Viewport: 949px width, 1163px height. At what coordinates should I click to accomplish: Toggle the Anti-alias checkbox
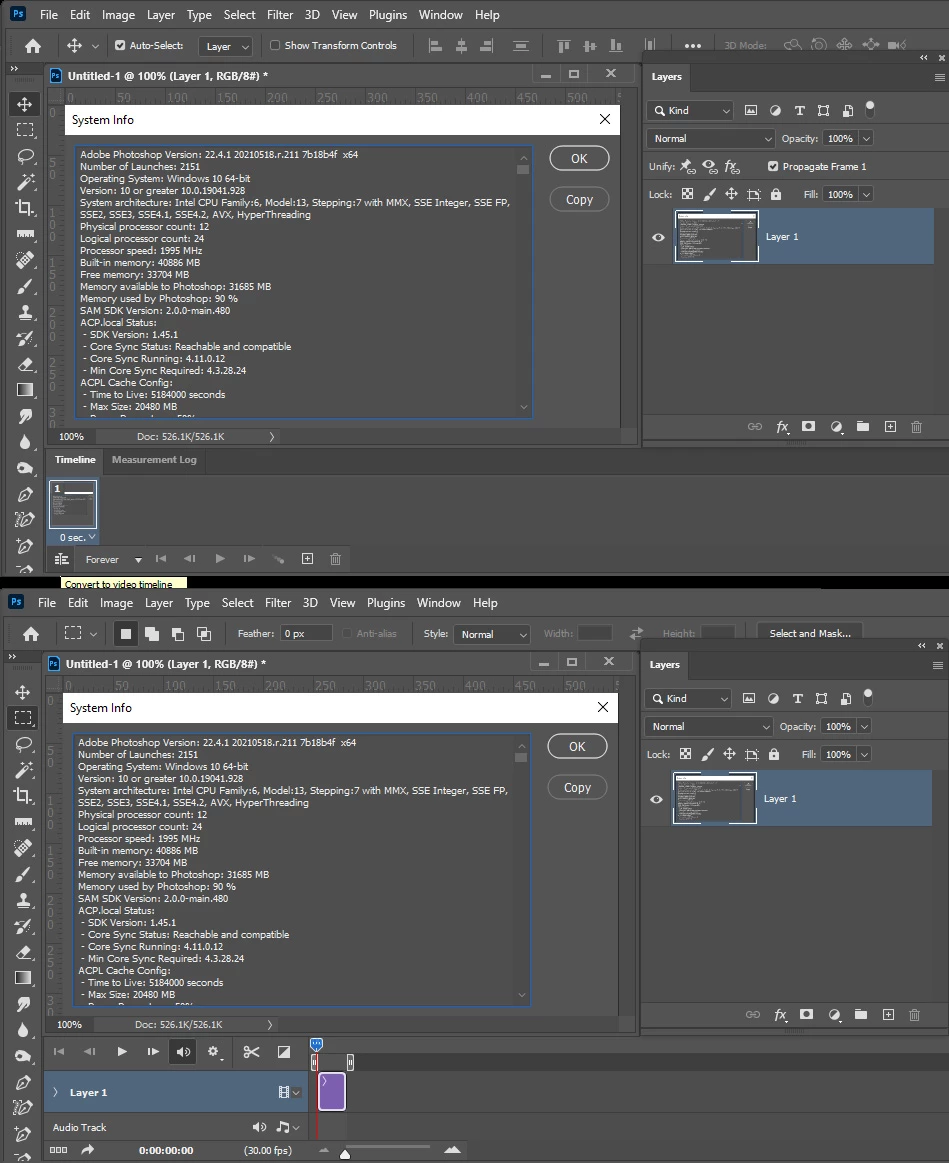tap(347, 633)
